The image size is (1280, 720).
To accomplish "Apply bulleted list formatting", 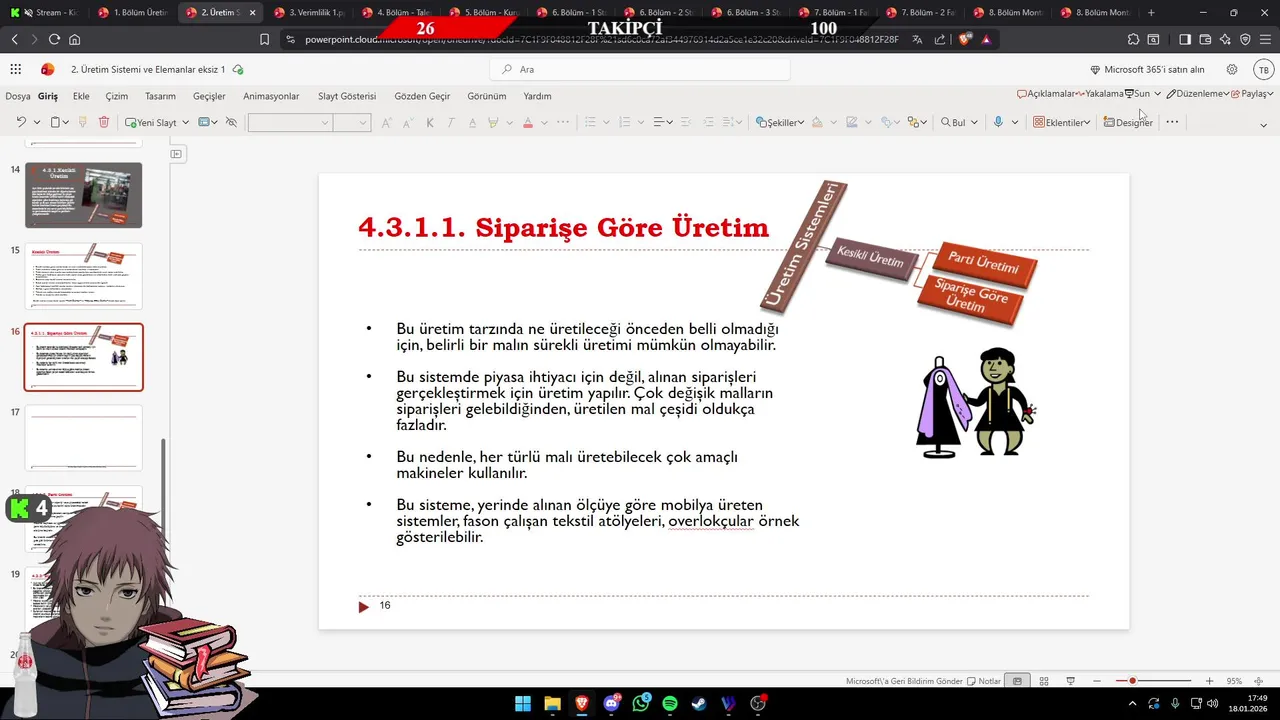I will 590,122.
